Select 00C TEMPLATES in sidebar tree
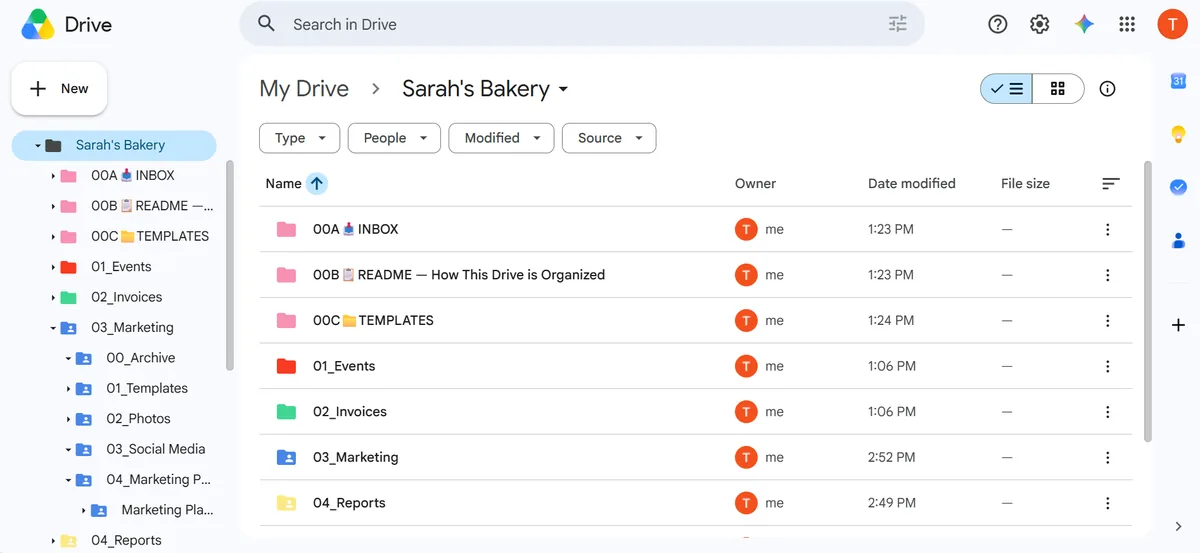1200x553 pixels. [150, 236]
